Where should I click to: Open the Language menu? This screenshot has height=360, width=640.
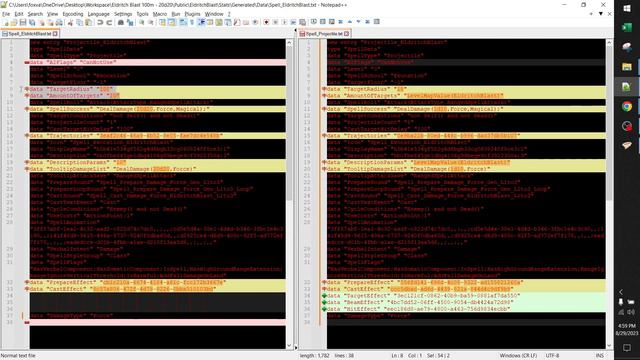pos(99,14)
